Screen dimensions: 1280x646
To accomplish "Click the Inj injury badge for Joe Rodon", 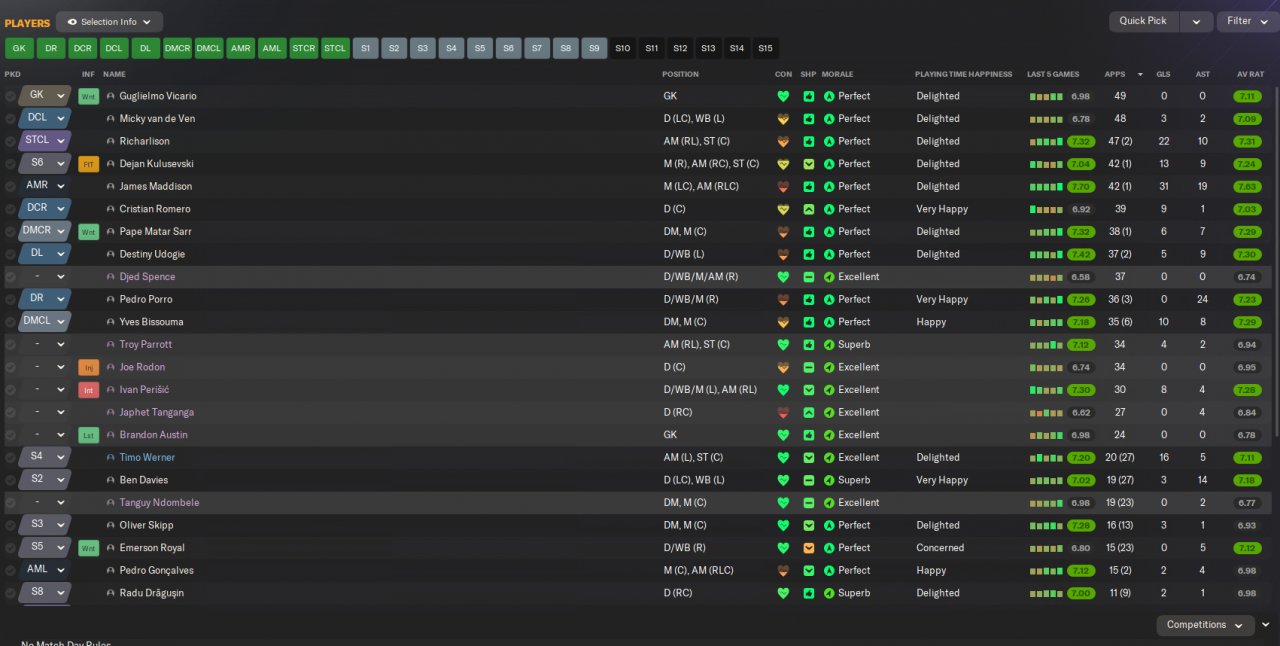I will coord(89,367).
